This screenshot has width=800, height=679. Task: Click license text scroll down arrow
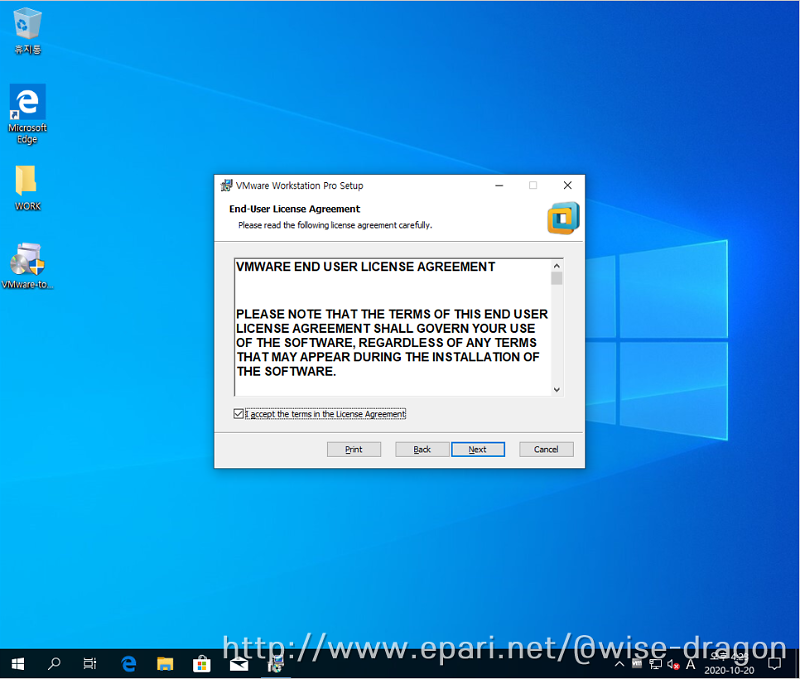click(557, 390)
